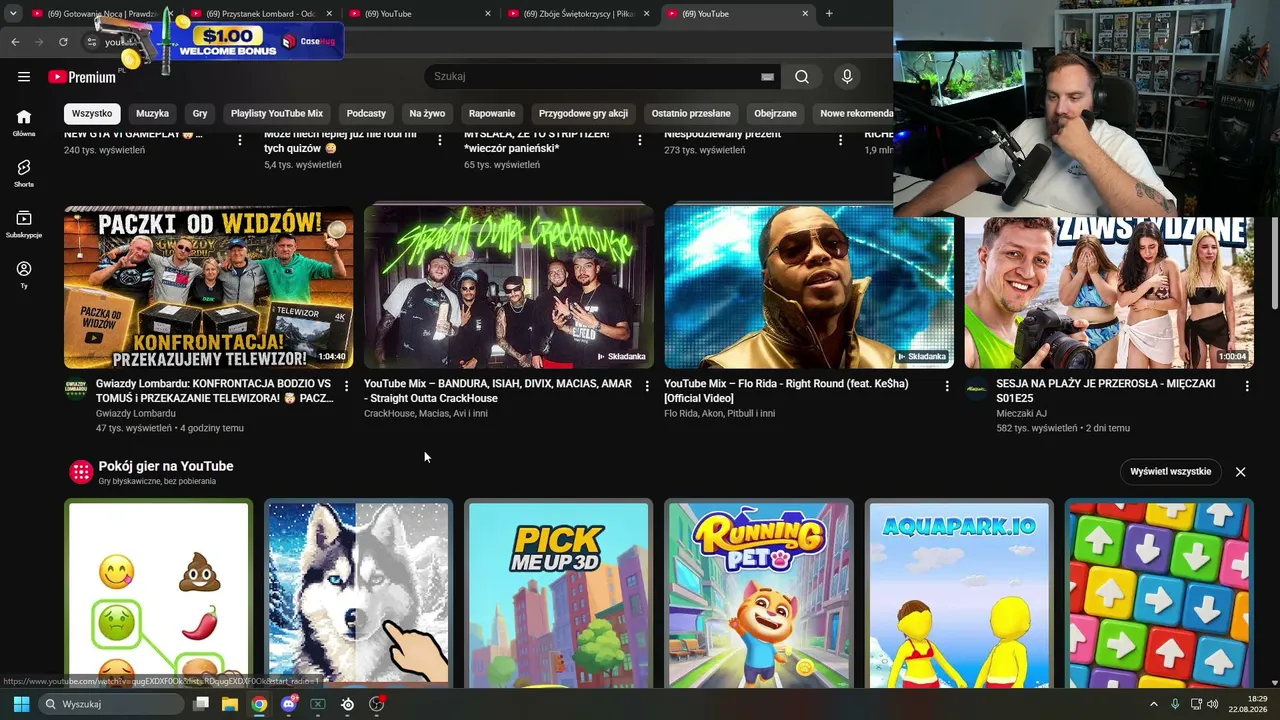Open Discord from the taskbar
The image size is (1280, 720).
coord(289,704)
